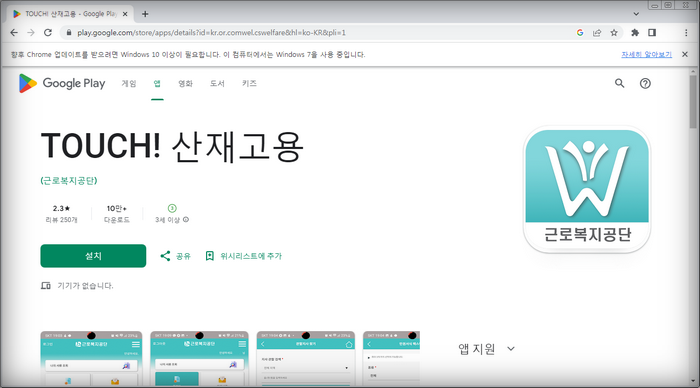
Task: Click the devices icon near 기기가 없습니다
Action: pyautogui.click(x=46, y=285)
